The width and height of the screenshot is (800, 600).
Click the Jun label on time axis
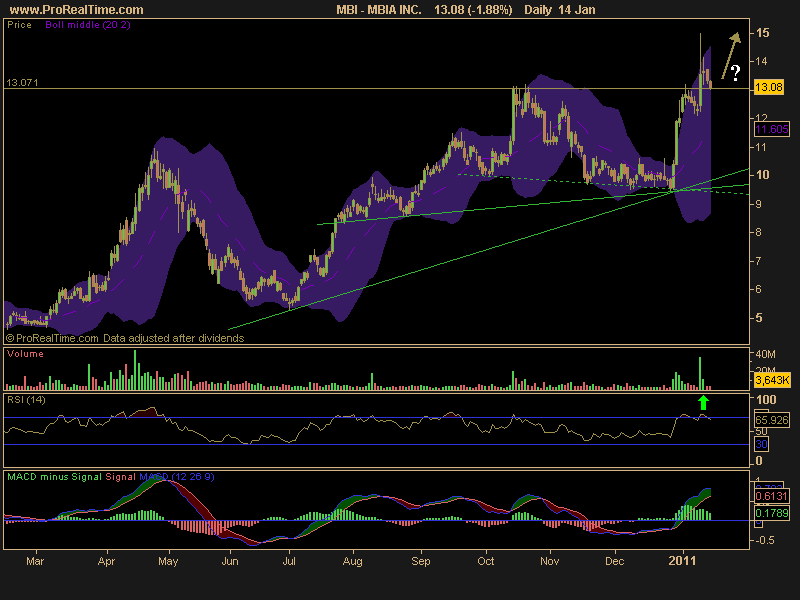230,561
